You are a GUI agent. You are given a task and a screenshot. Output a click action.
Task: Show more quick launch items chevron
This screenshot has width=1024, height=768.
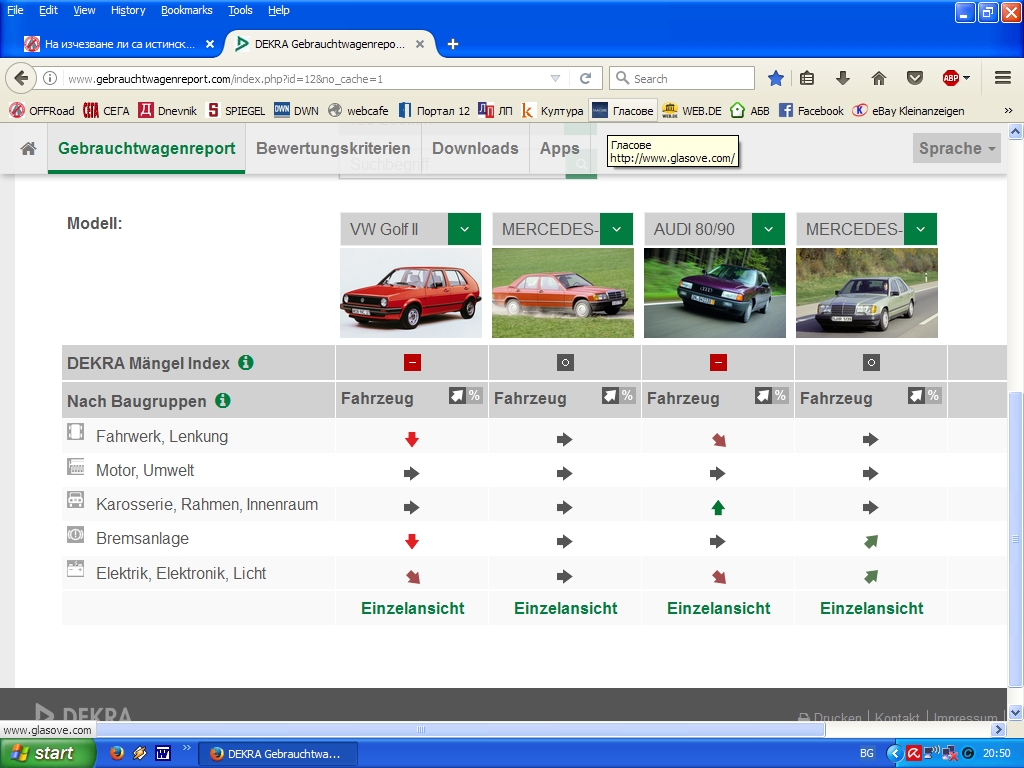pyautogui.click(x=186, y=748)
